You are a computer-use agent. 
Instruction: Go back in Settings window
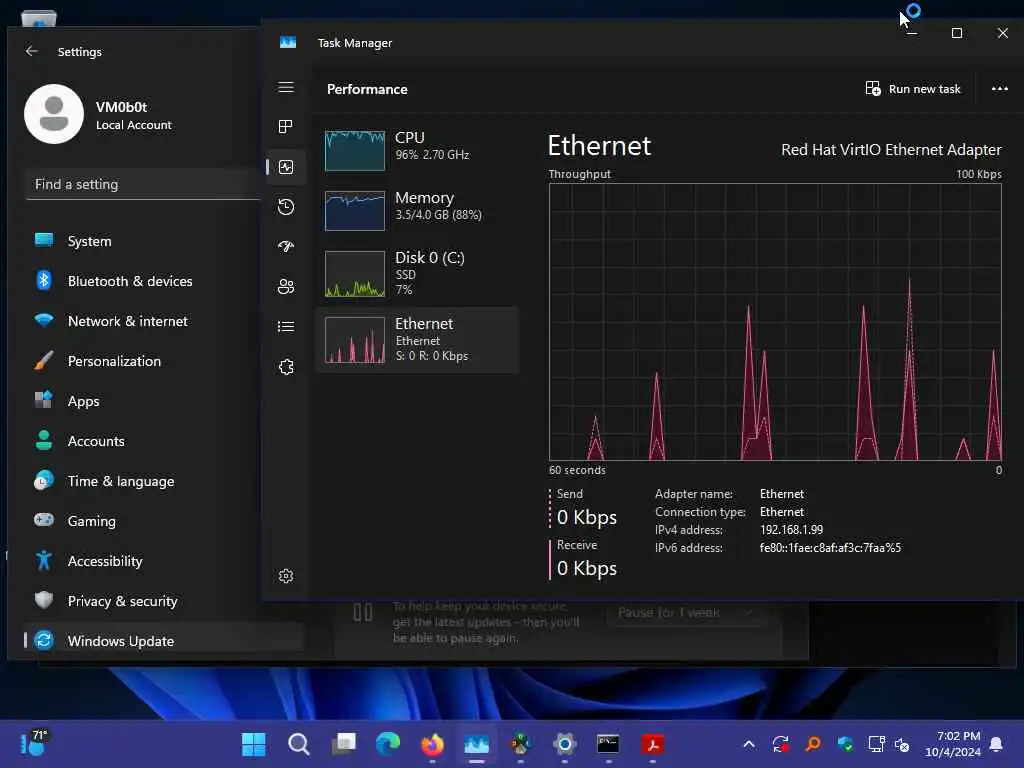[31, 51]
